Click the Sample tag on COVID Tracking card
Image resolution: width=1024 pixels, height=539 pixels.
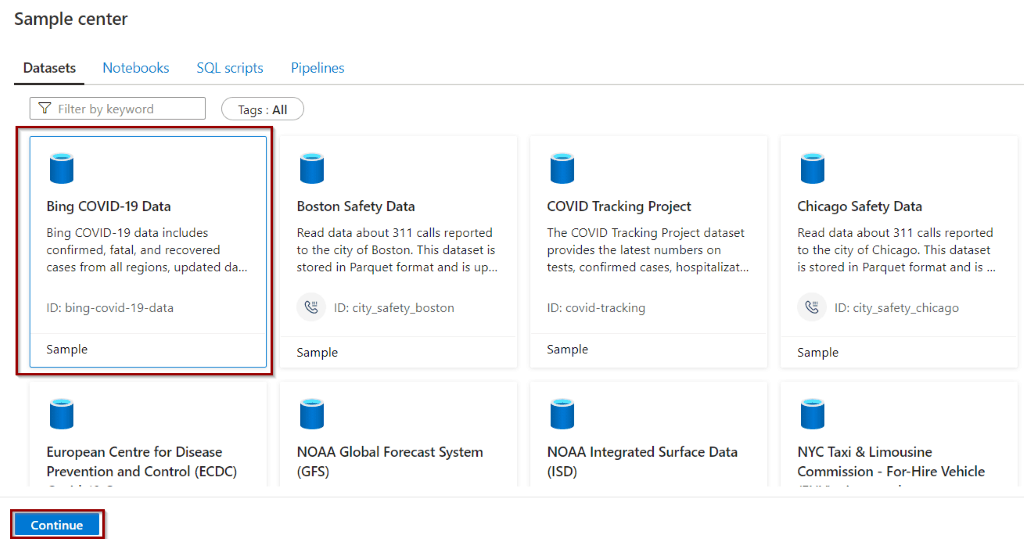[x=567, y=350]
